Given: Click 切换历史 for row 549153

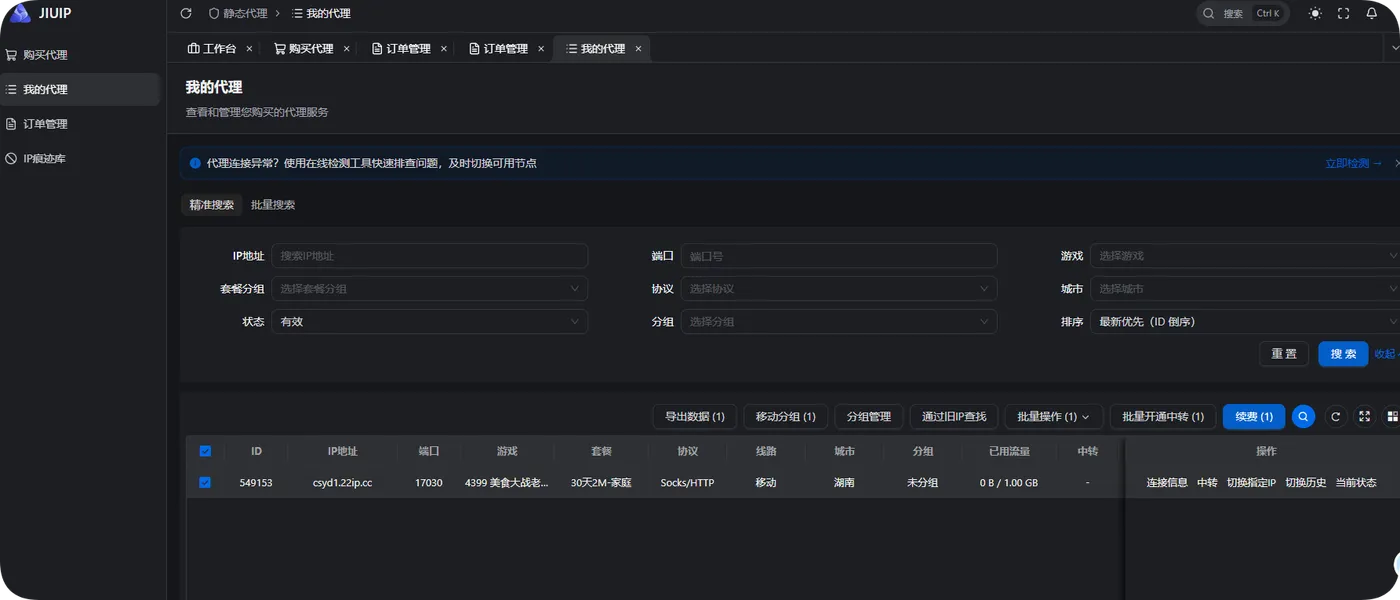Looking at the screenshot, I should (x=1306, y=482).
